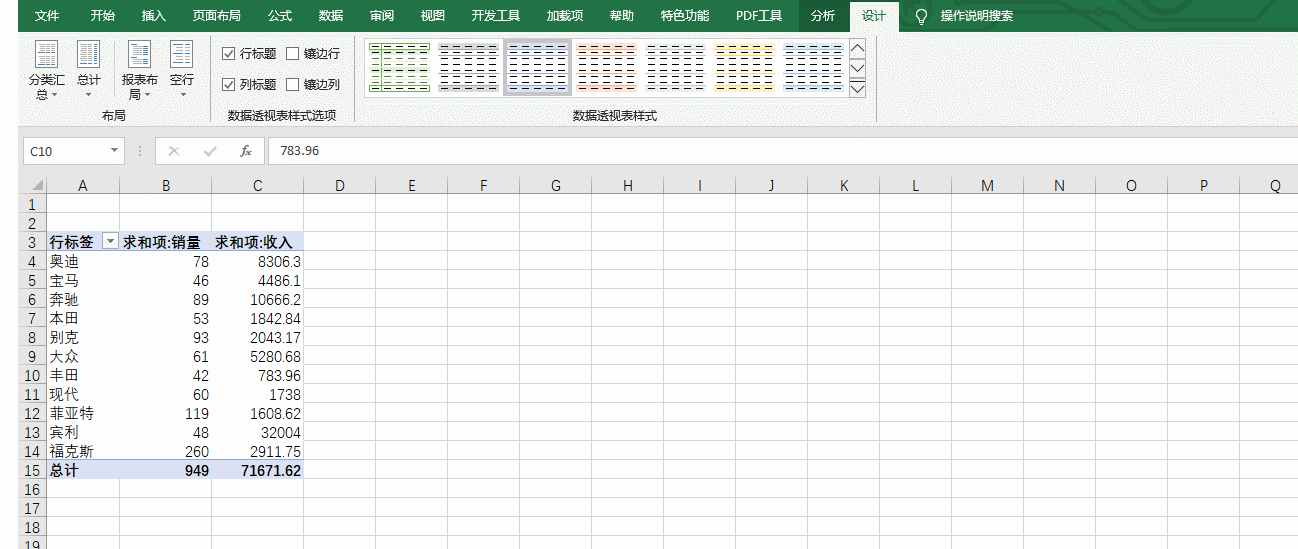Viewport: 1298px width, 549px height.
Task: Open the 分类汇总 subtotals button
Action: tap(46, 70)
